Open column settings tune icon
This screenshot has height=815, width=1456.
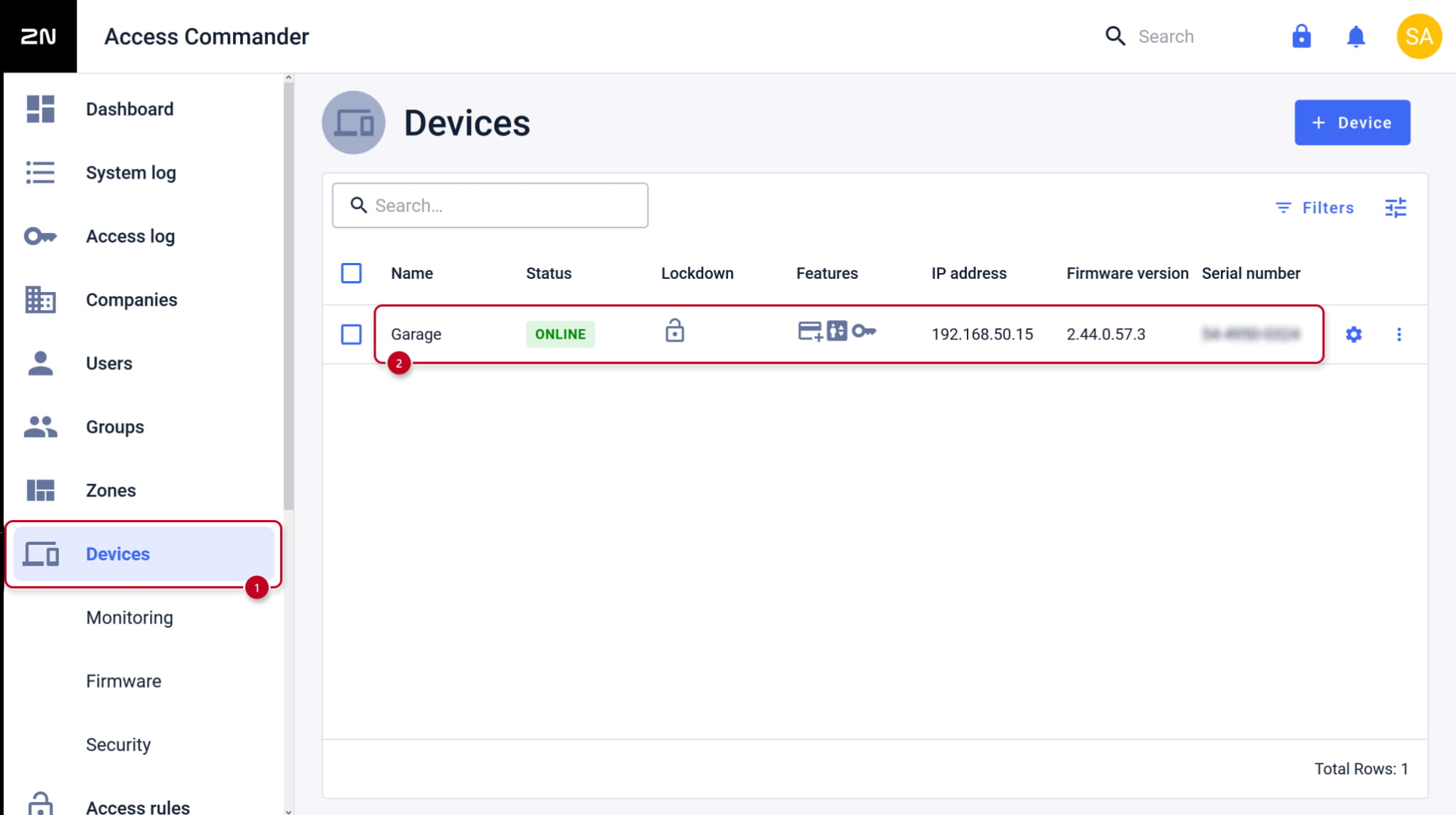coord(1396,208)
